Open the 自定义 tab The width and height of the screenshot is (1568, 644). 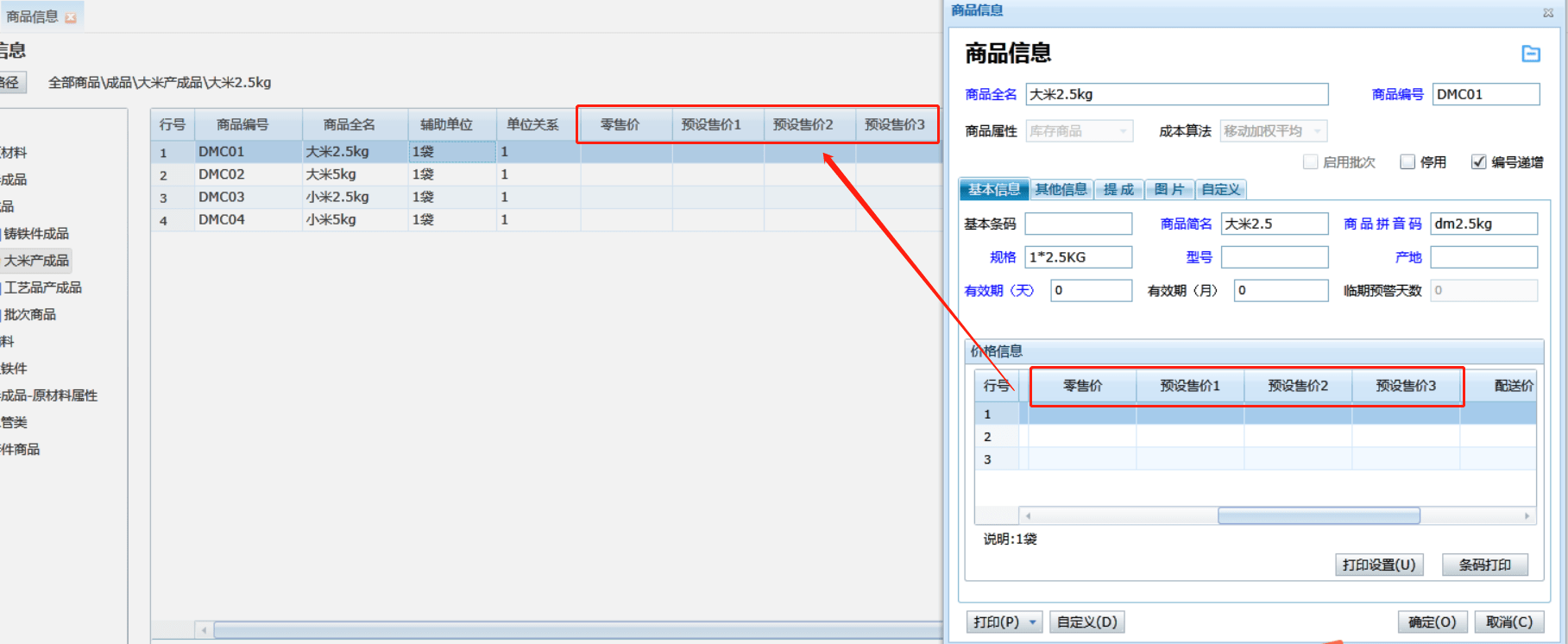click(x=1220, y=189)
